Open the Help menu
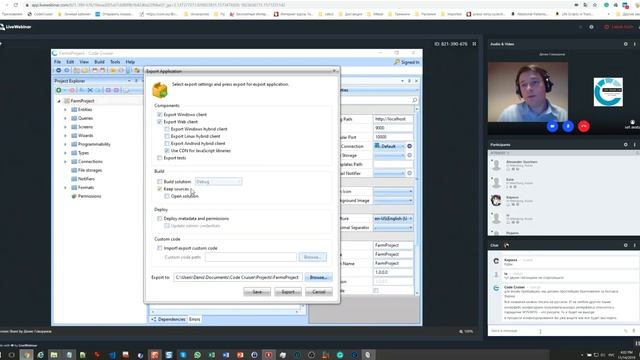This screenshot has height=360, width=640. (x=130, y=62)
